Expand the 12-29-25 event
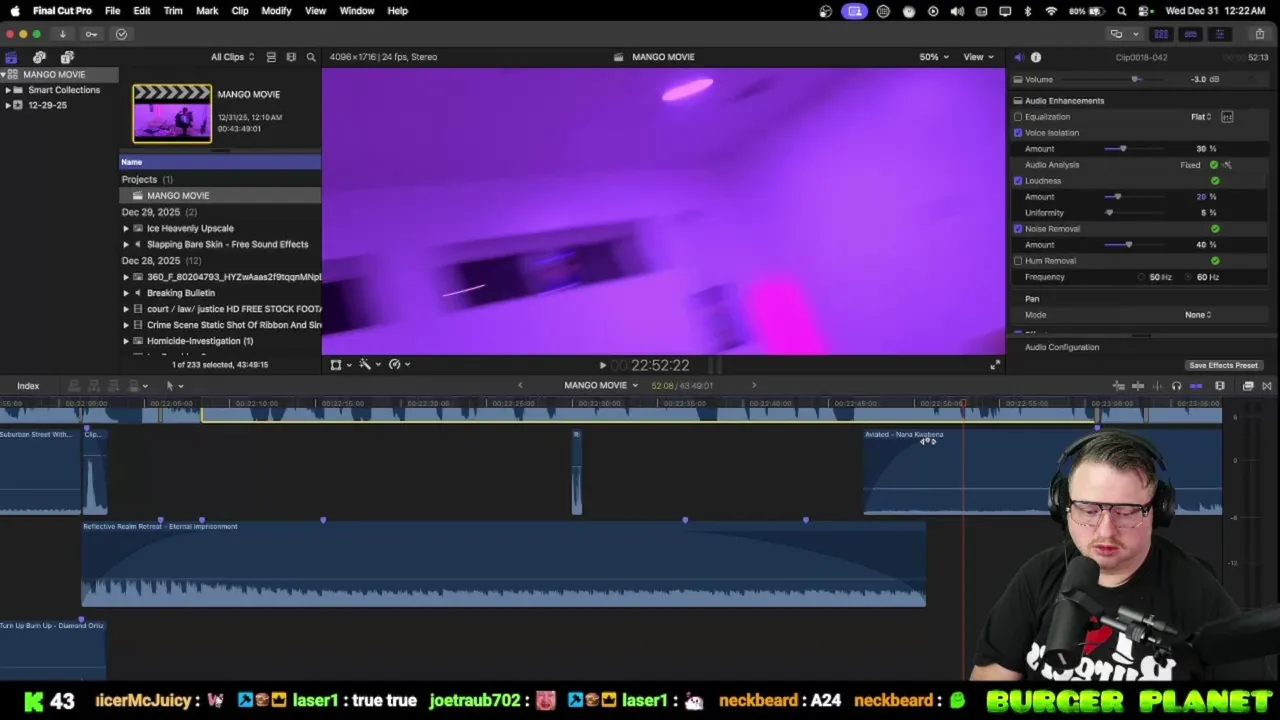Image resolution: width=1280 pixels, height=720 pixels. 8,105
